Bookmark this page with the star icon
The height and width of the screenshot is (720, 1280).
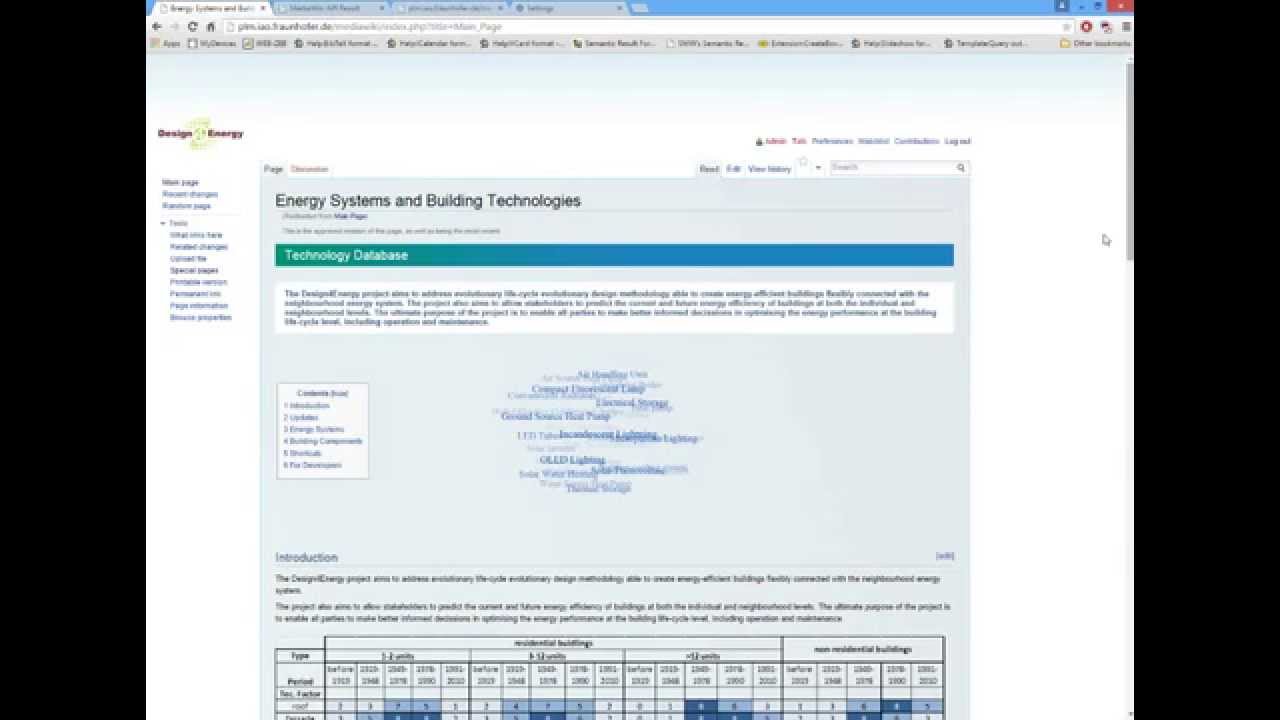1066,27
